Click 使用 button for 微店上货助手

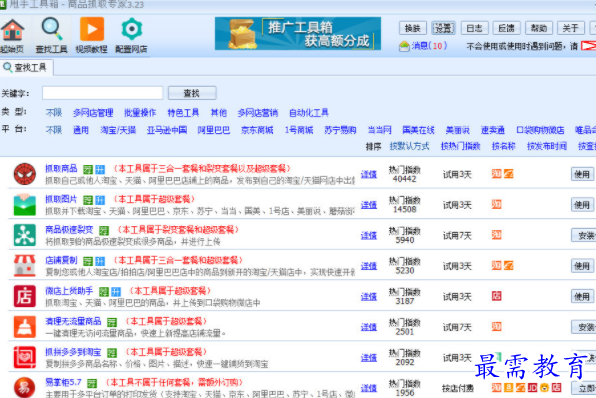pos(582,297)
